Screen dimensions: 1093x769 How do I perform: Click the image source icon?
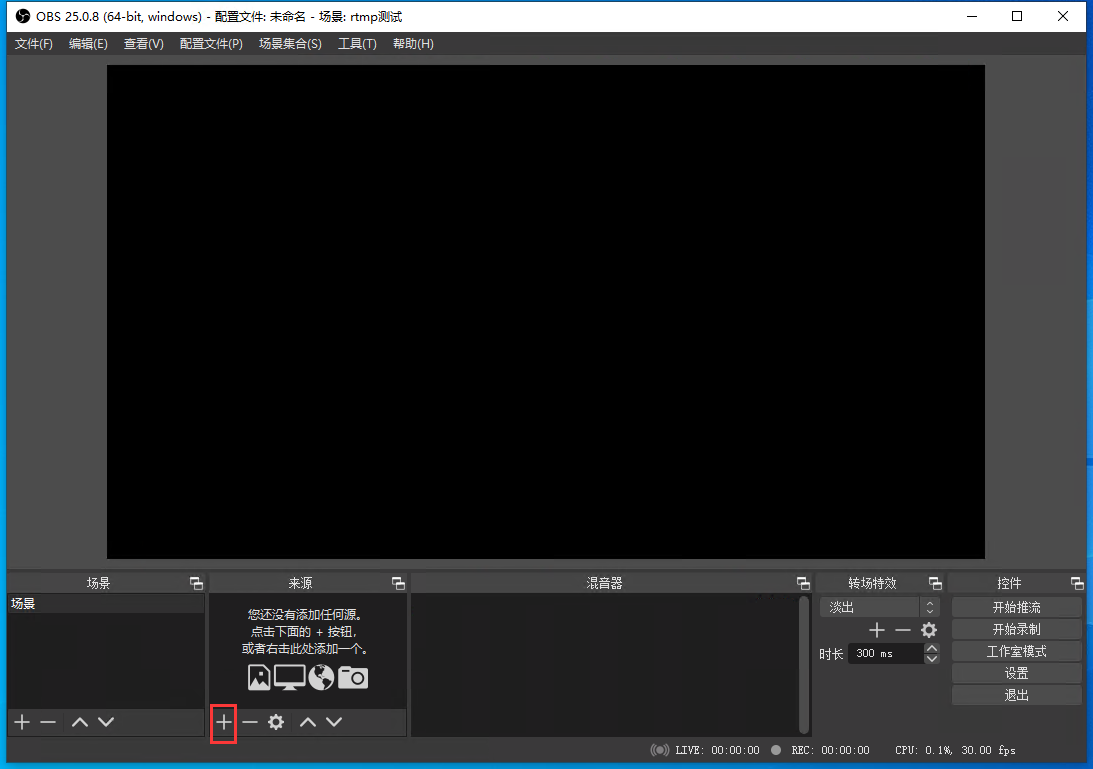[259, 677]
